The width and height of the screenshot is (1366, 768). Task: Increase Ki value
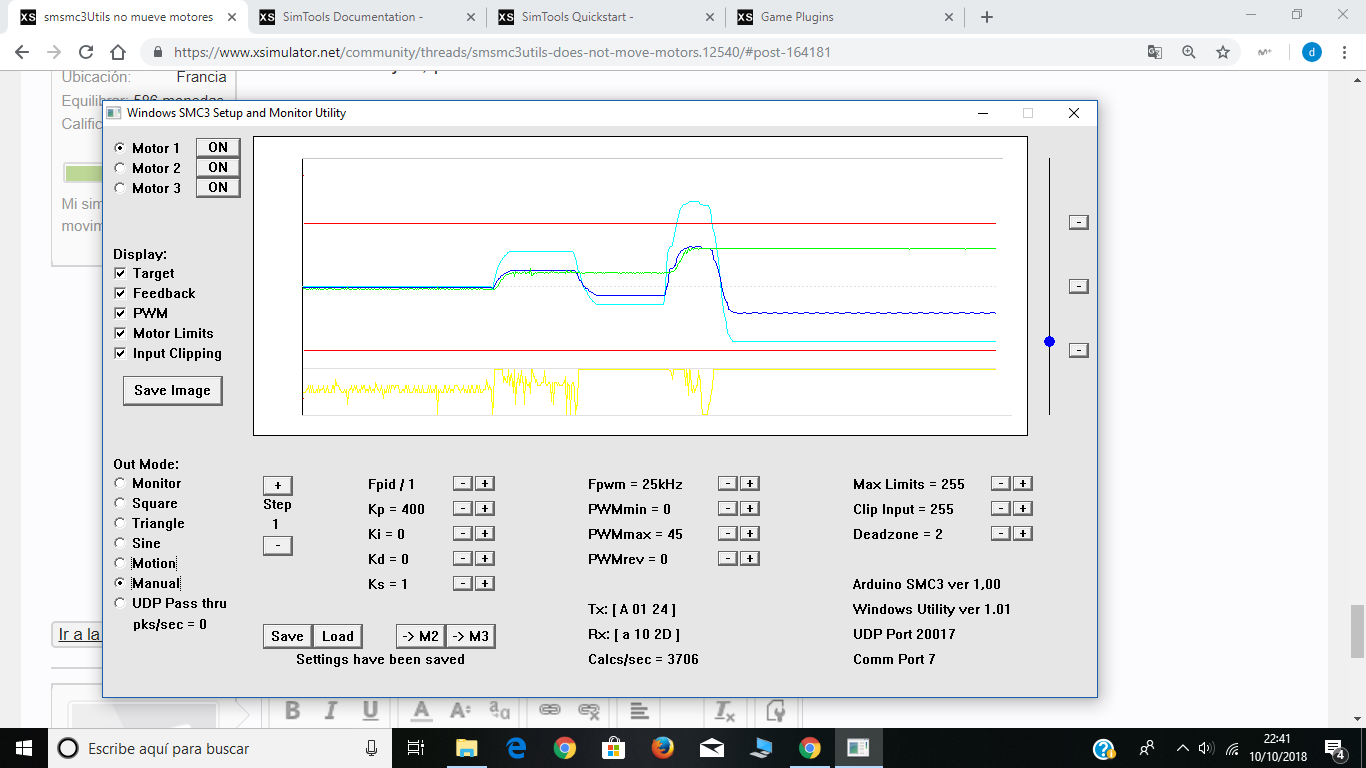(484, 533)
